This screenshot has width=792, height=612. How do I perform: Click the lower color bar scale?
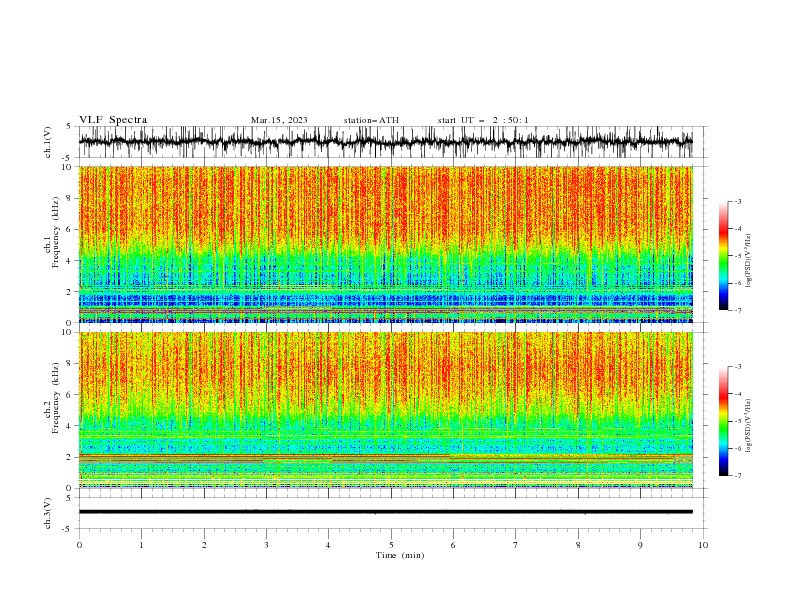tap(723, 421)
